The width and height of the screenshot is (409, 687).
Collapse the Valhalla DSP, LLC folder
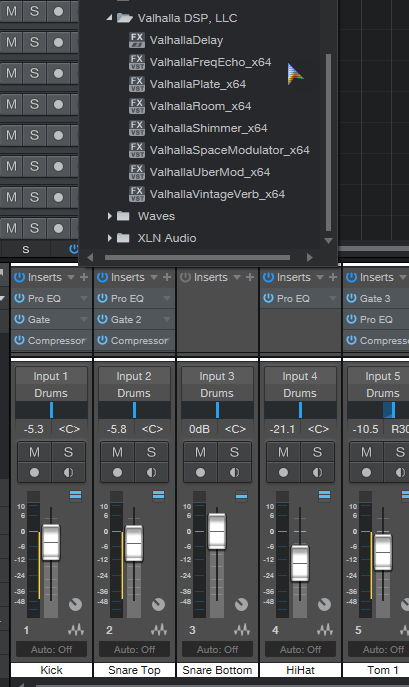tap(109, 18)
